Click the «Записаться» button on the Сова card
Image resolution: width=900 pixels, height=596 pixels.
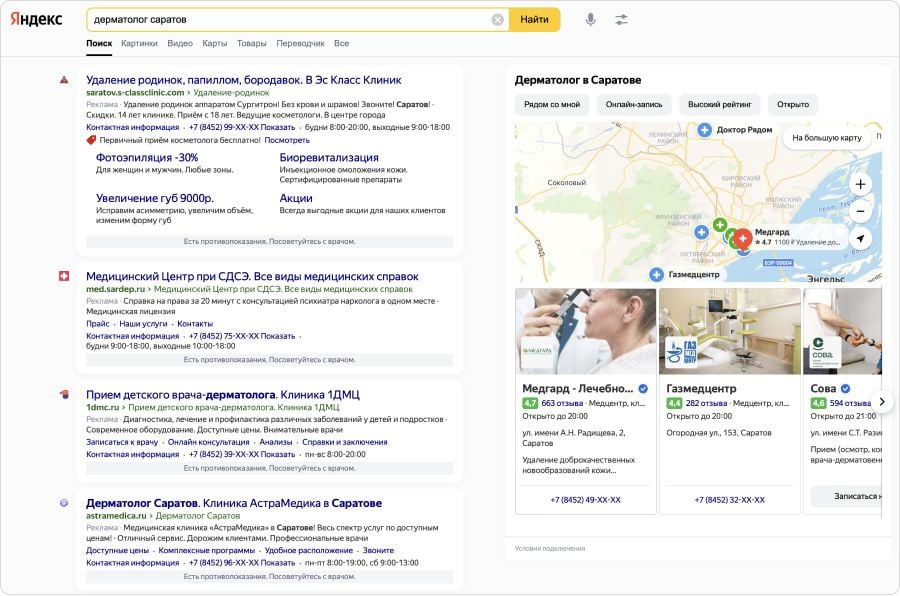tap(855, 495)
